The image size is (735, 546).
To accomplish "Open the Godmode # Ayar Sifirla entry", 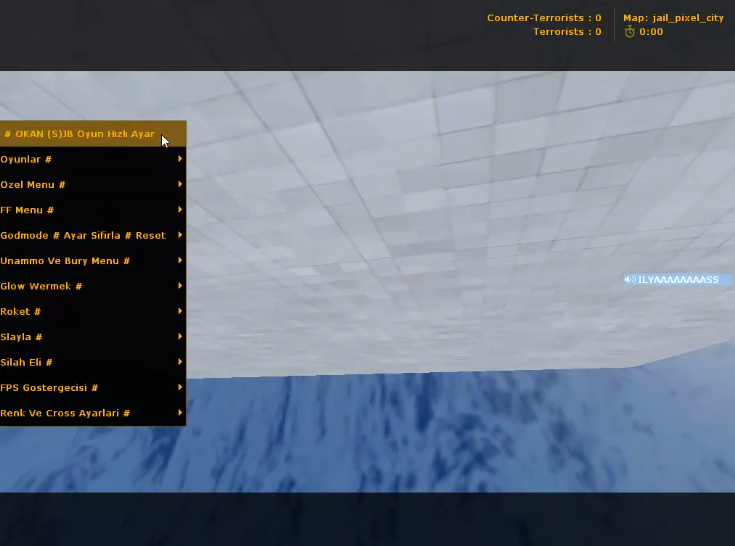I will click(93, 235).
